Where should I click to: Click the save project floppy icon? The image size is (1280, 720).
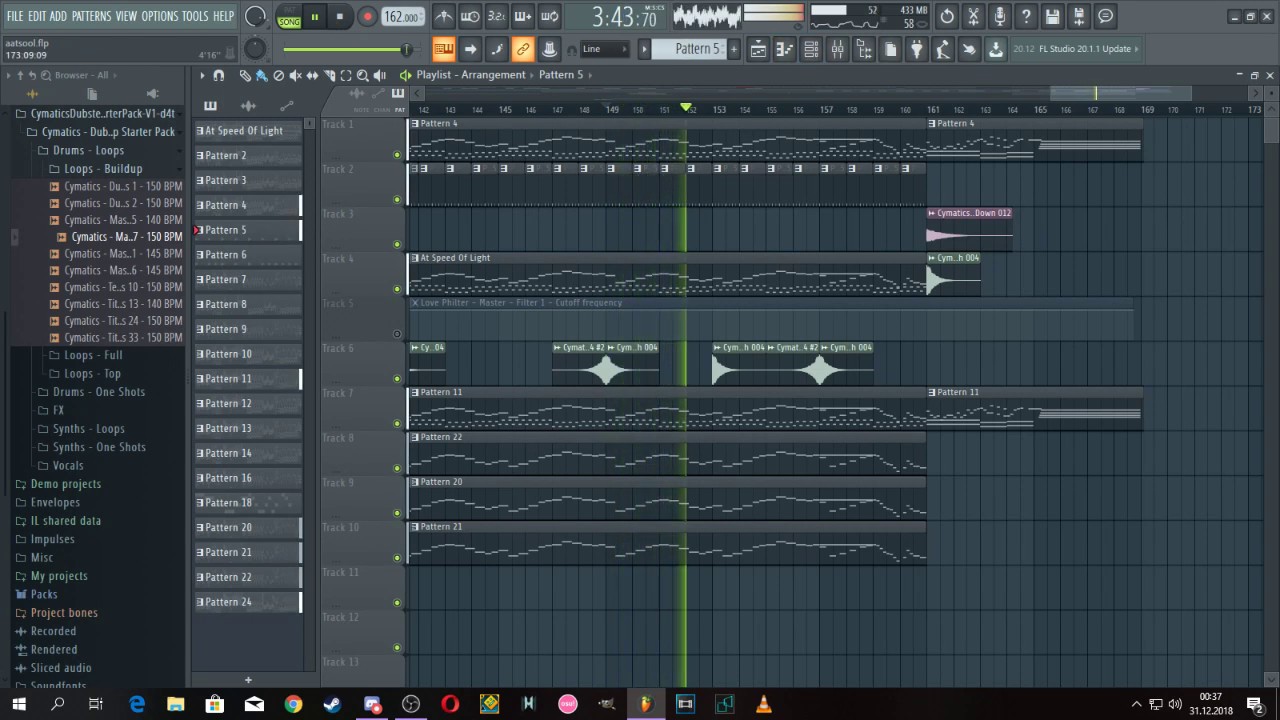pyautogui.click(x=1052, y=16)
